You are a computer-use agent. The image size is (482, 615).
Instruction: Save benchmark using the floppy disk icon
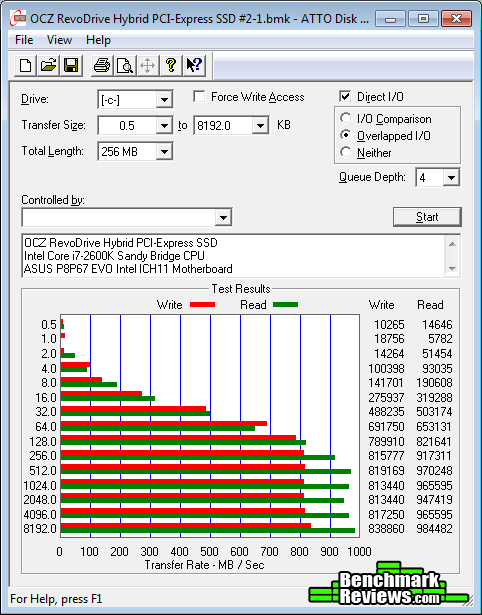(x=71, y=65)
